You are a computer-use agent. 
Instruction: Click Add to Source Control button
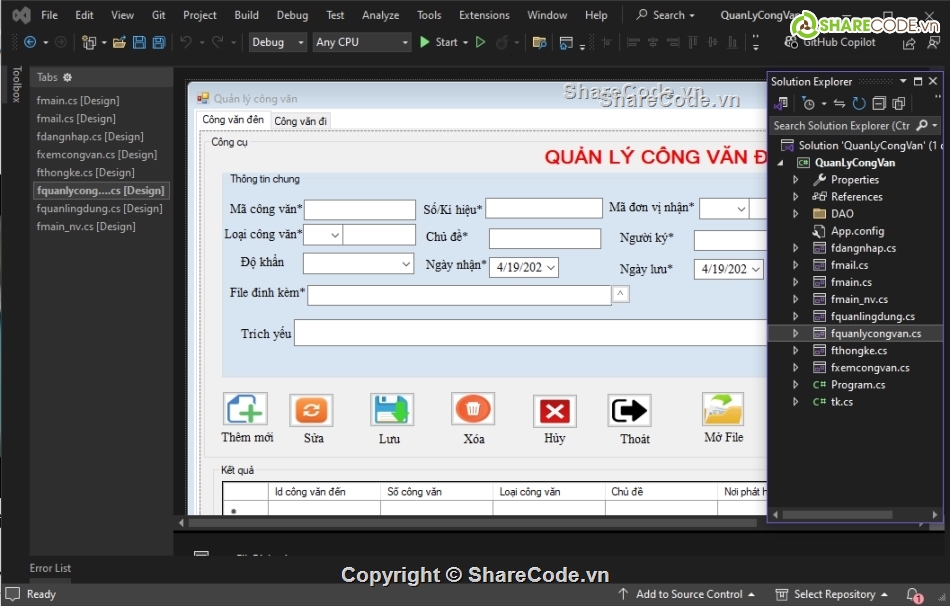[x=686, y=594]
